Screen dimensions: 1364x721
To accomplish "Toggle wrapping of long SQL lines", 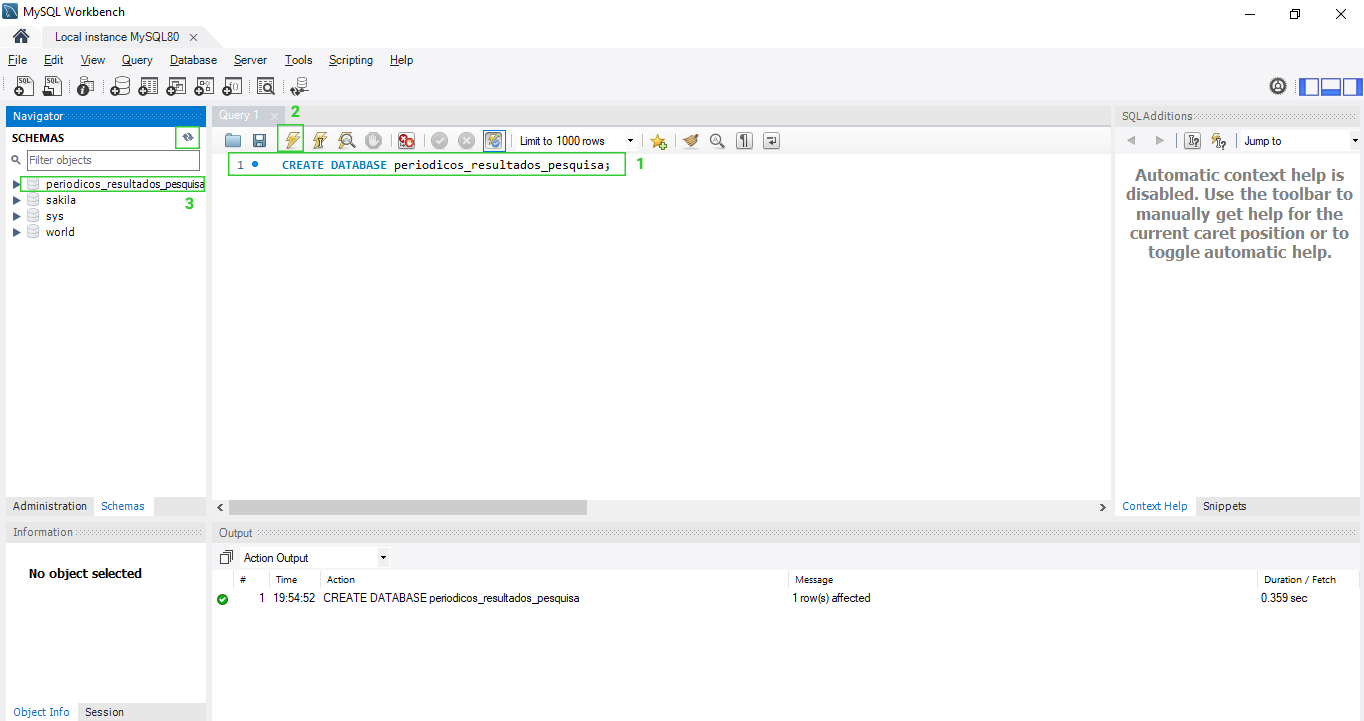I will click(771, 140).
